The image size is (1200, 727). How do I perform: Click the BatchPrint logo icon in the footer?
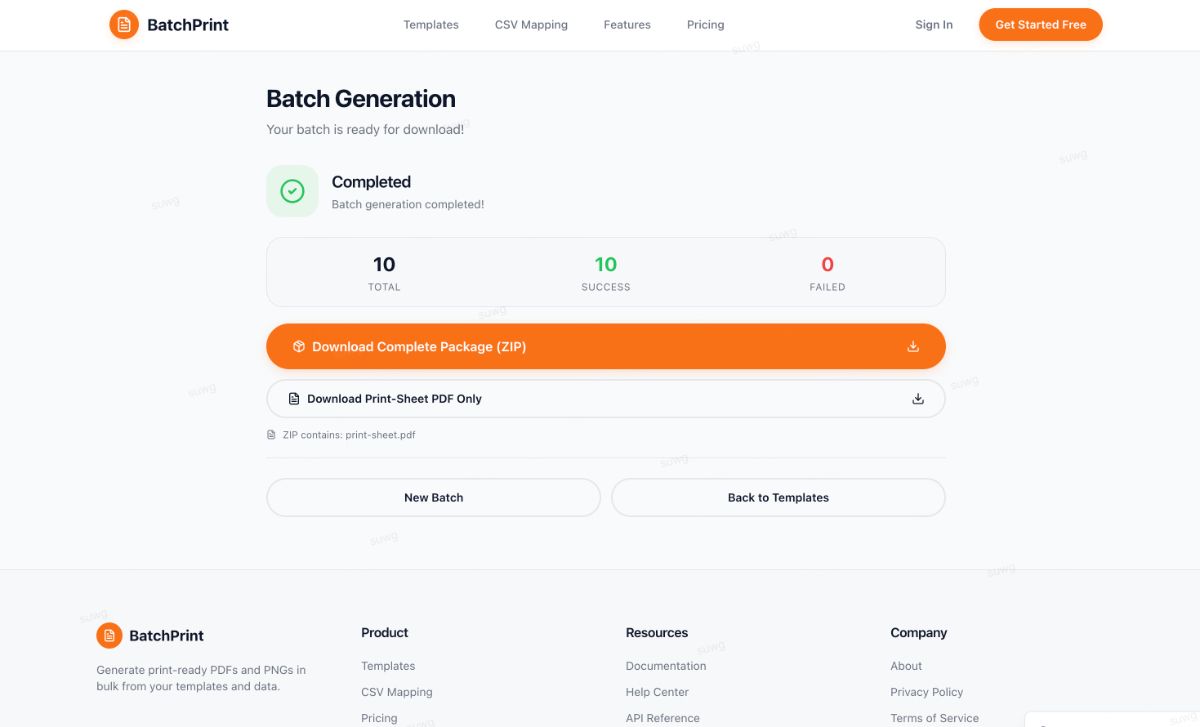click(107, 635)
